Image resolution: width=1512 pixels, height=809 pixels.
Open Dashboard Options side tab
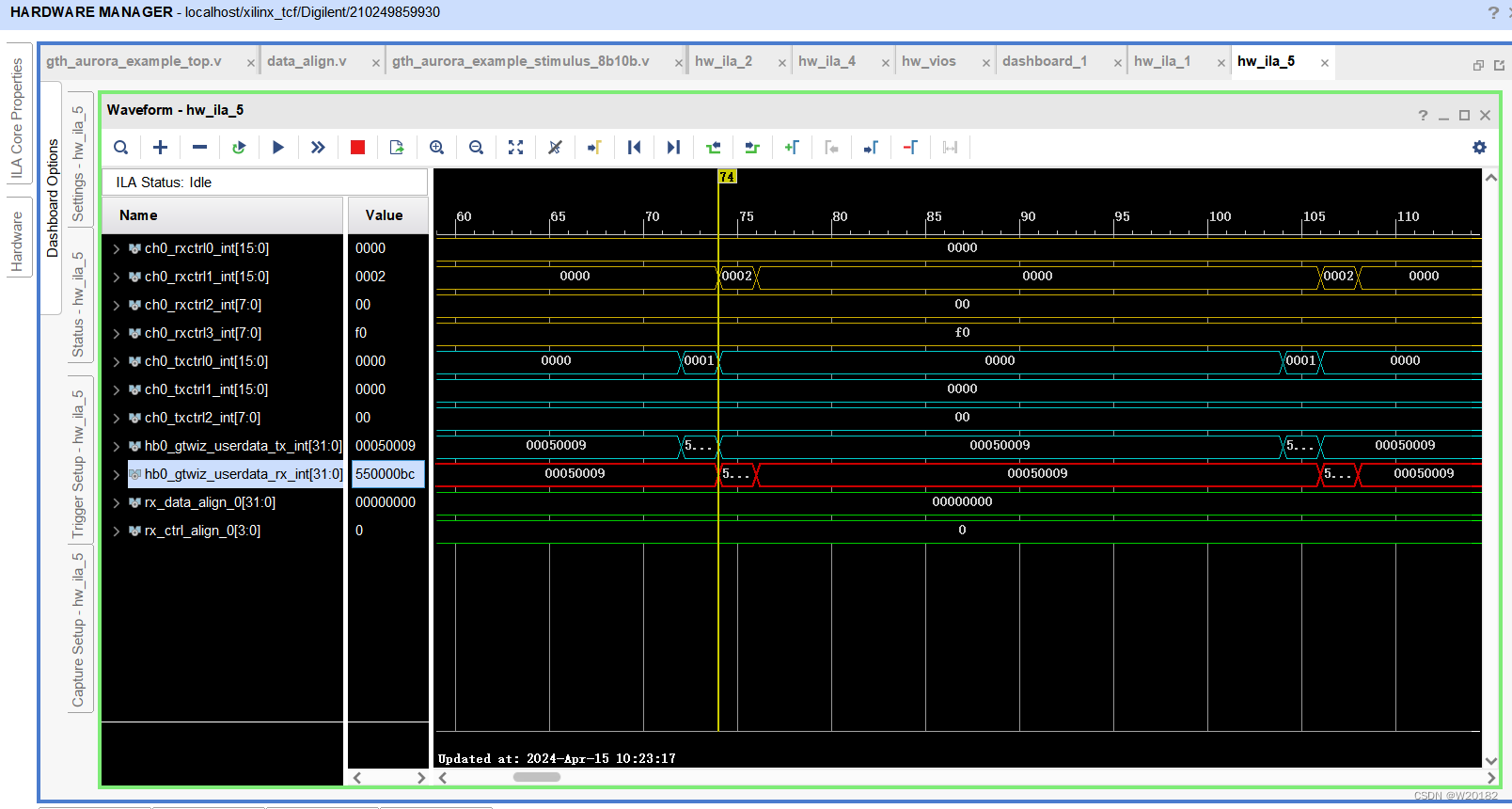click(52, 198)
